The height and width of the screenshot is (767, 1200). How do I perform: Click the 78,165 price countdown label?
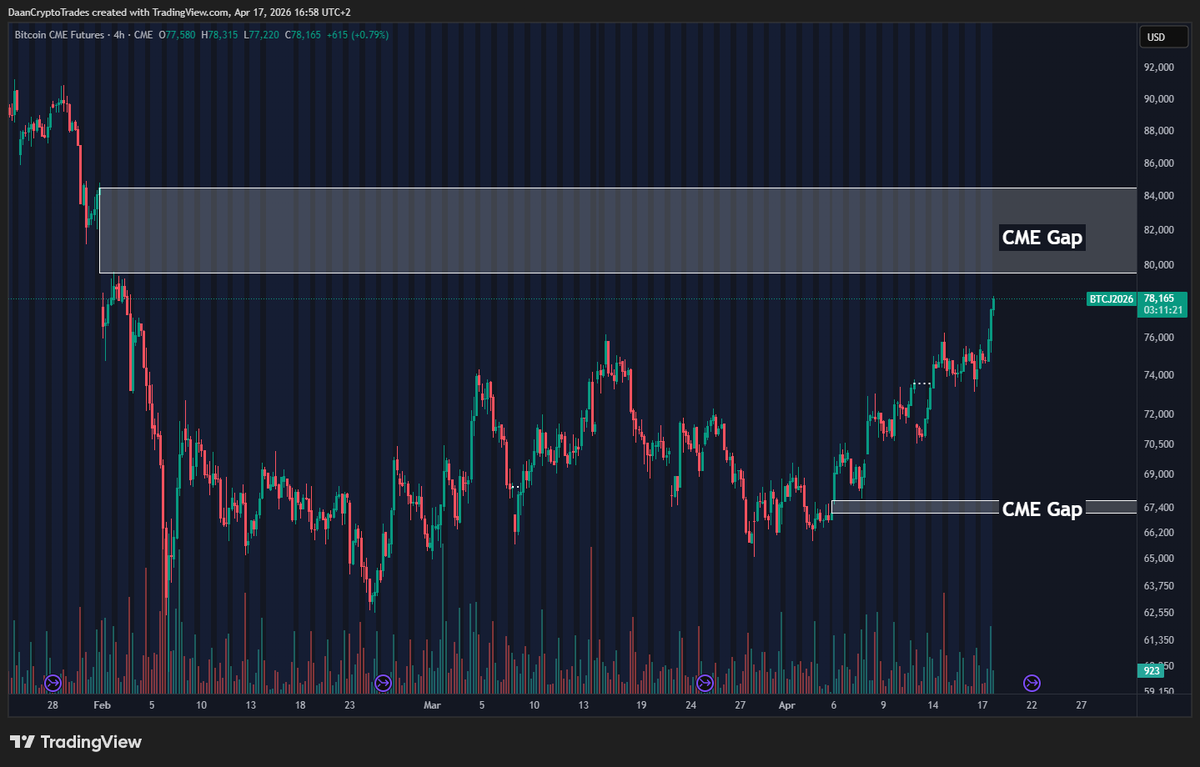coord(1162,305)
